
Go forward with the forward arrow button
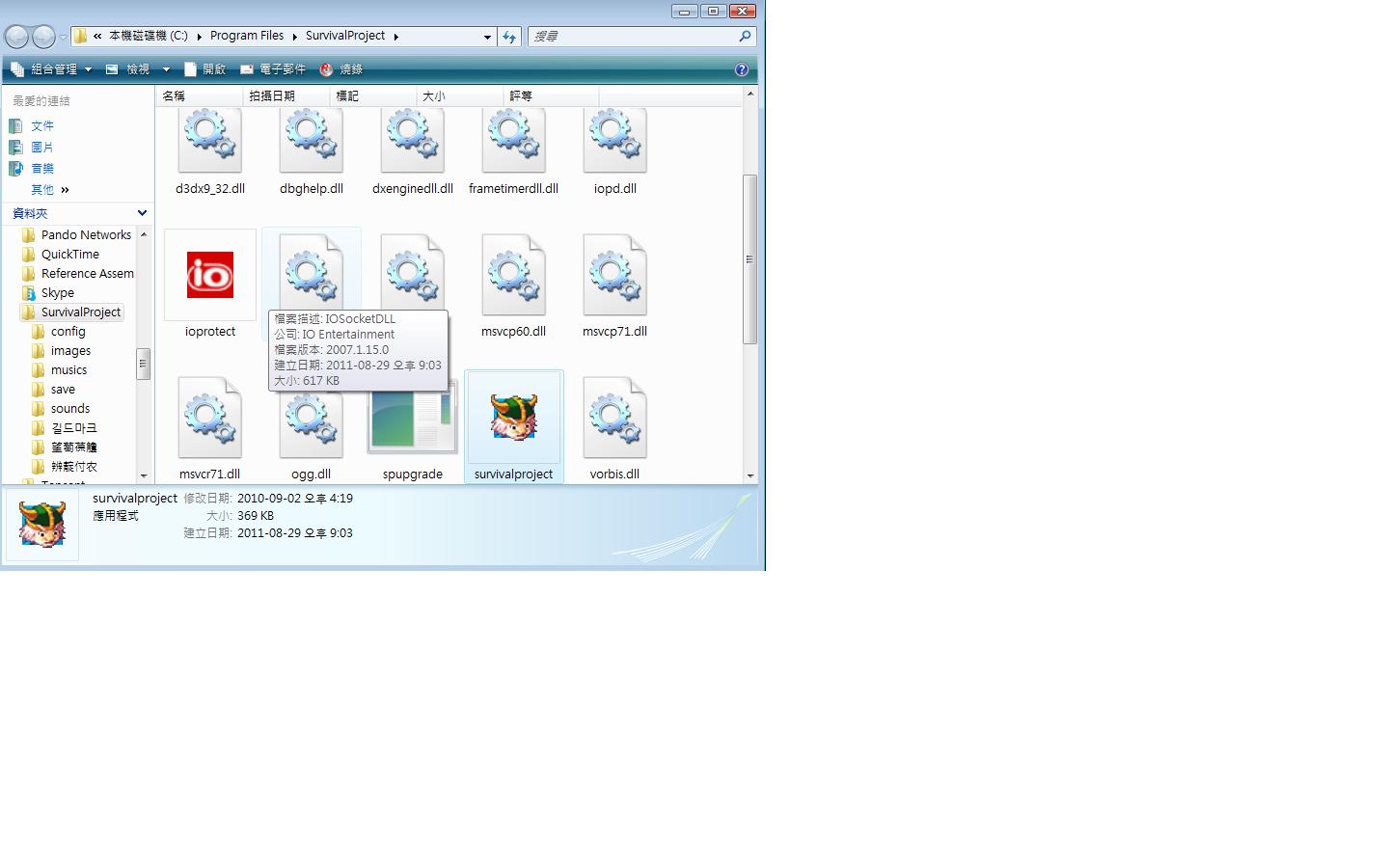pyautogui.click(x=43, y=37)
